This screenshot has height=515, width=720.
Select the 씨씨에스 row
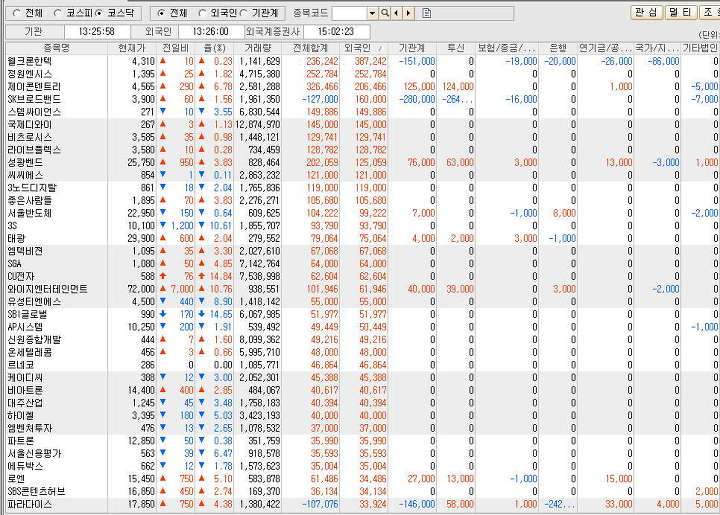363,175
